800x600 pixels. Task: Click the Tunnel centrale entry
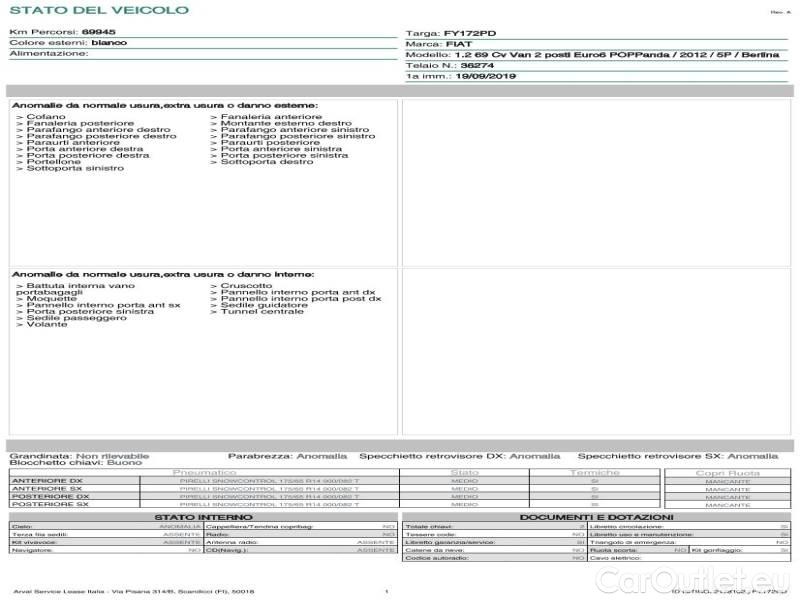tap(261, 311)
